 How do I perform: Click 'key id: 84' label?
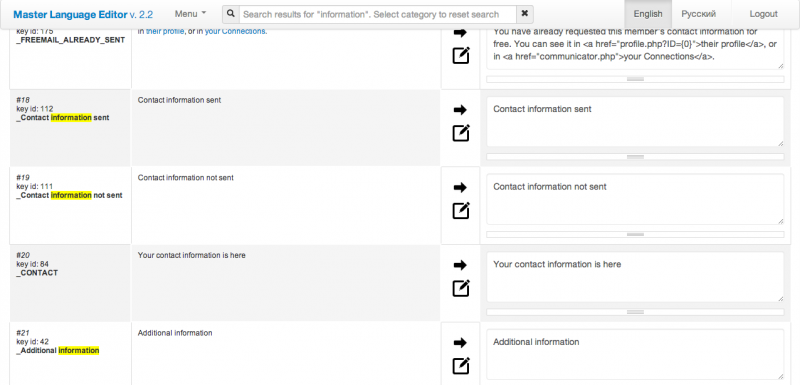tap(33, 264)
